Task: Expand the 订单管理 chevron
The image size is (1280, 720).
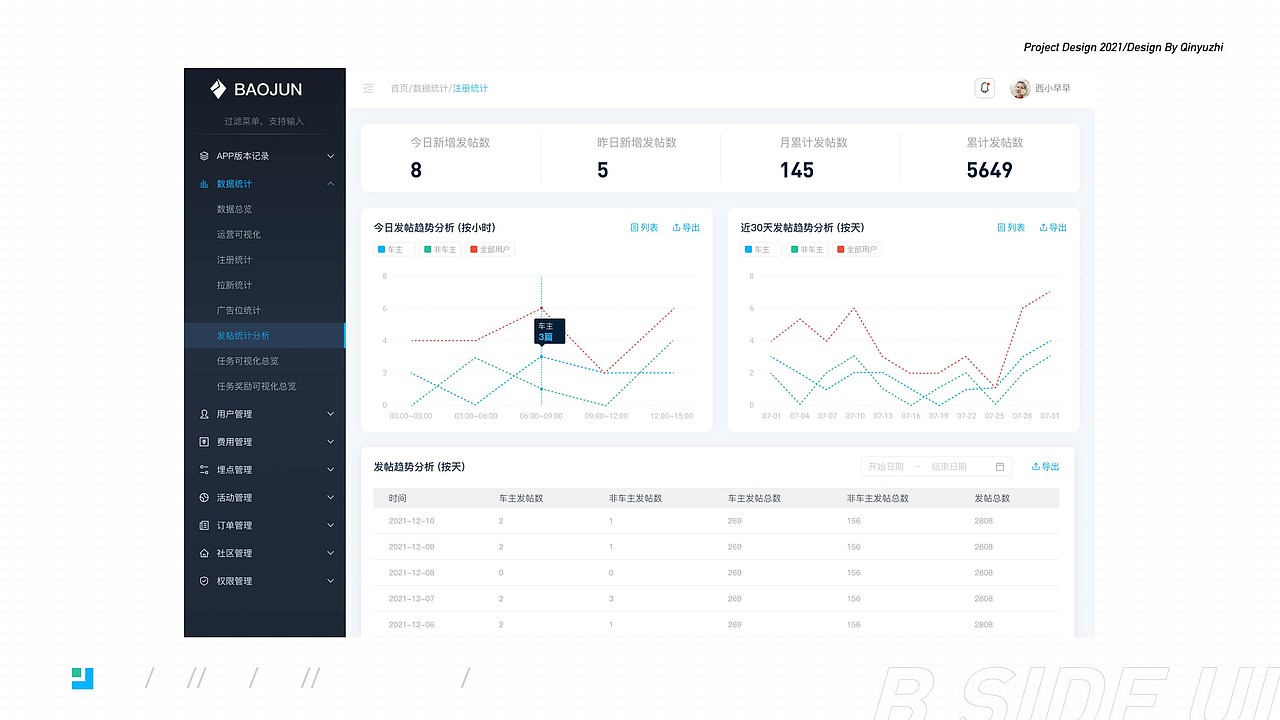Action: pyautogui.click(x=330, y=525)
